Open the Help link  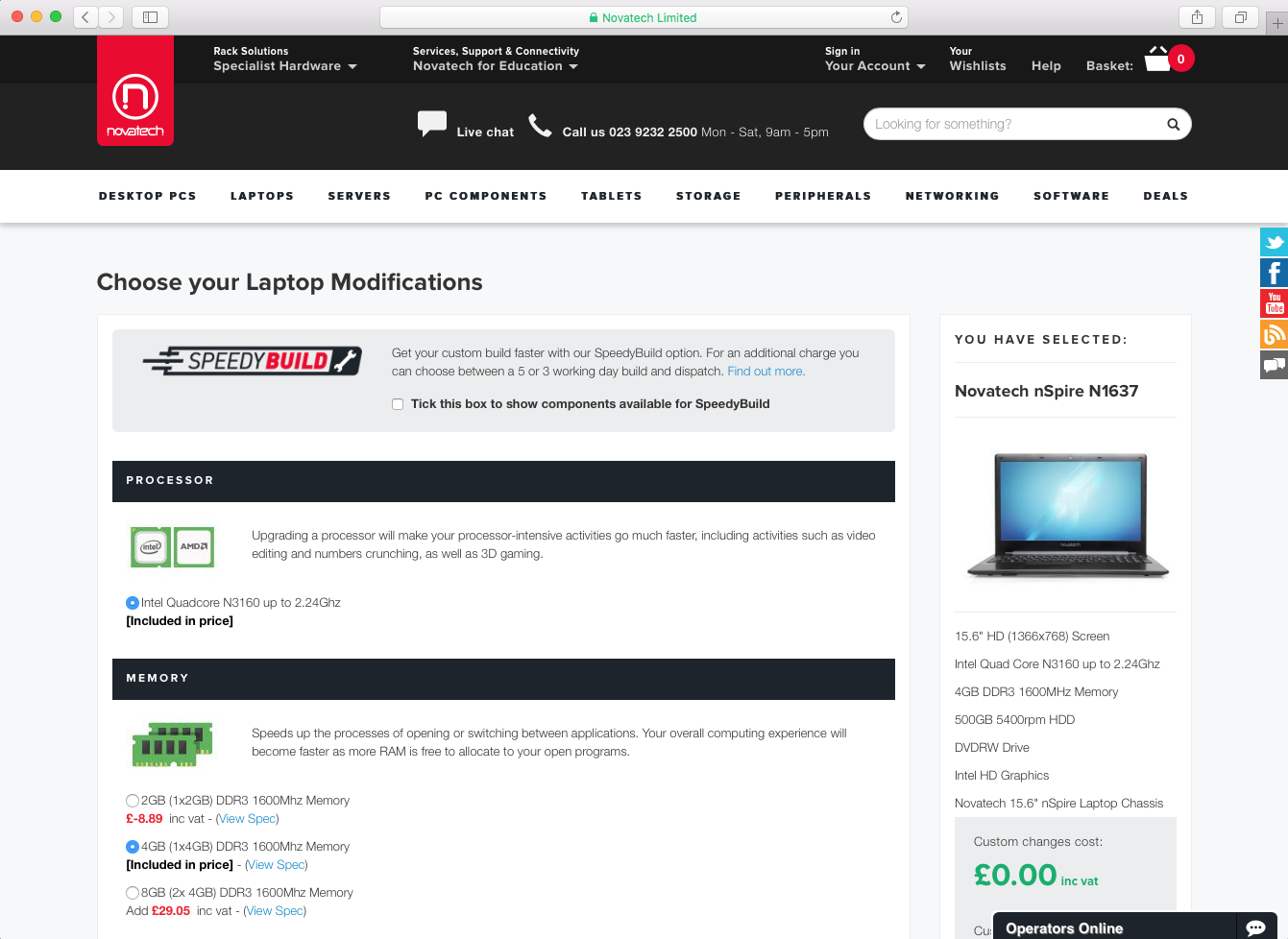click(x=1046, y=66)
